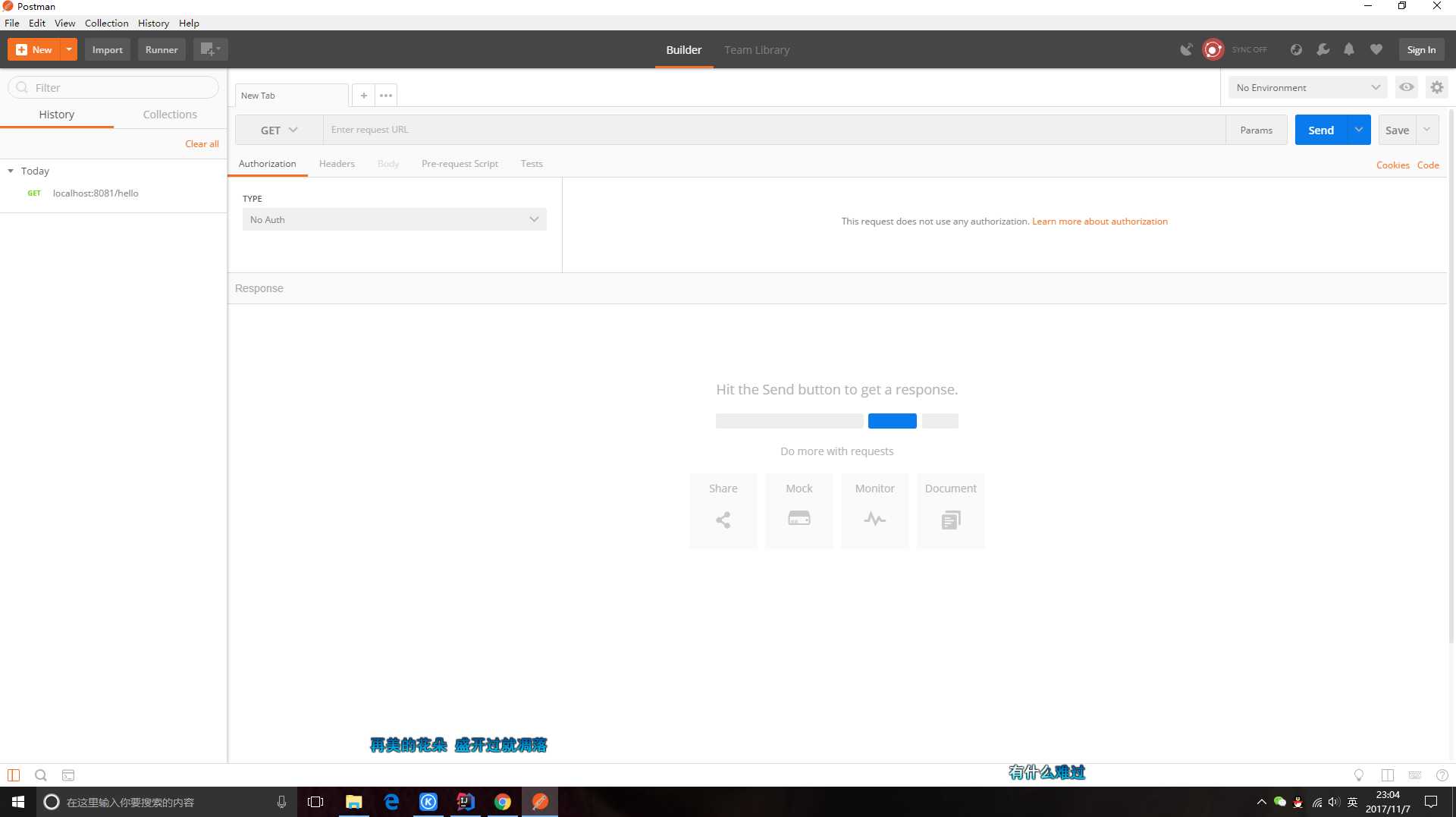Screen dimensions: 1456x817
Task: Open the Help menu
Action: (189, 24)
